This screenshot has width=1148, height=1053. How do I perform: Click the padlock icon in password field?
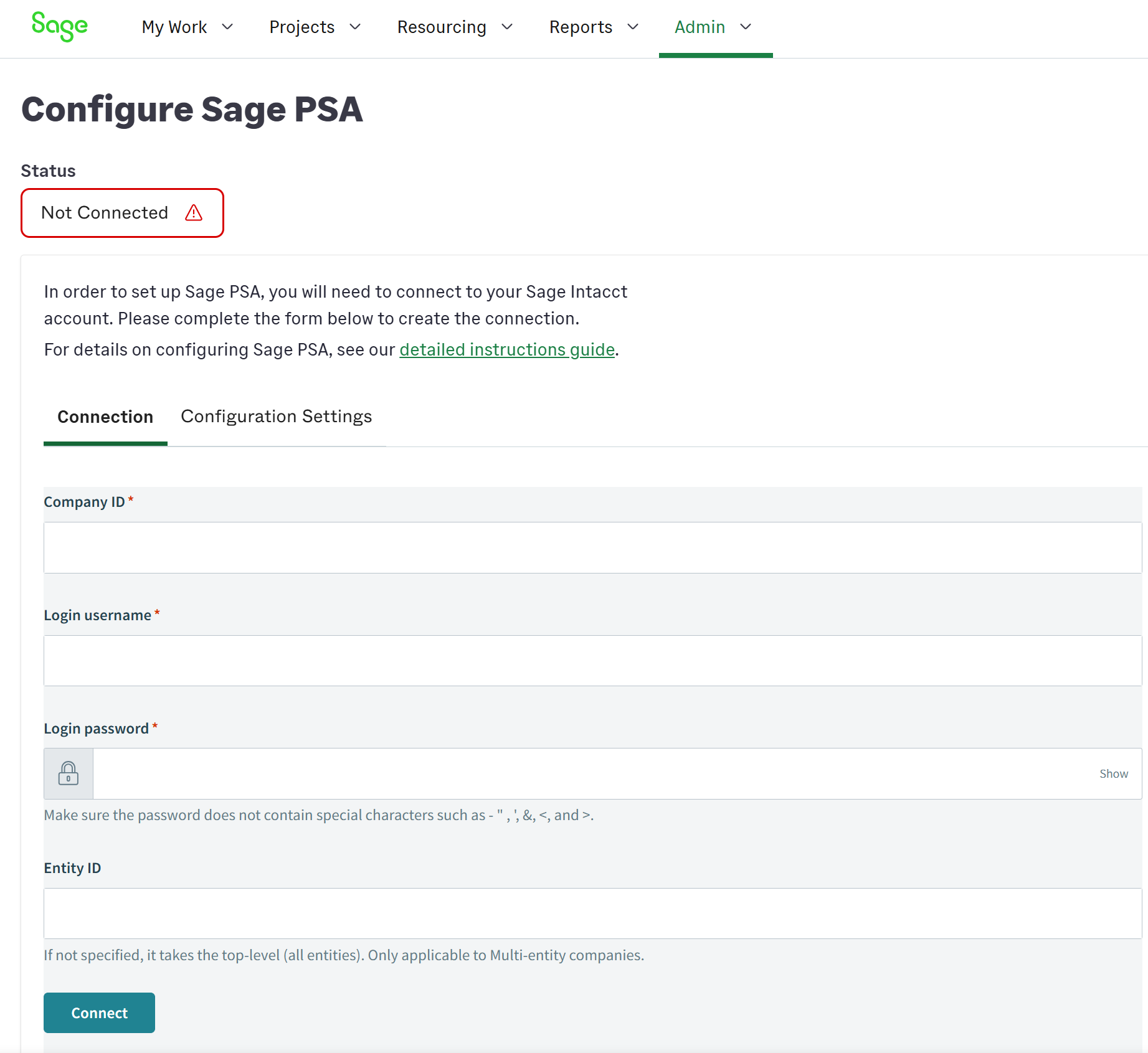point(69,773)
